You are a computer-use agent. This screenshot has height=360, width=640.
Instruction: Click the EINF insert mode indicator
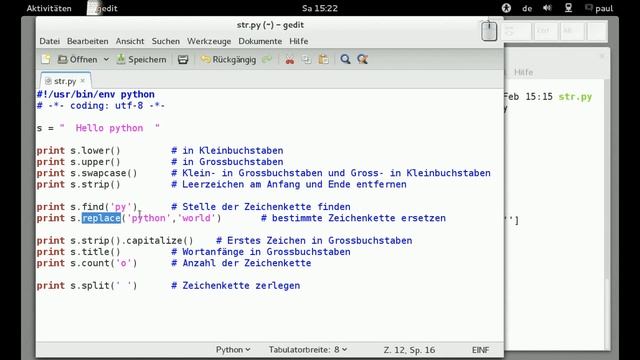point(480,350)
